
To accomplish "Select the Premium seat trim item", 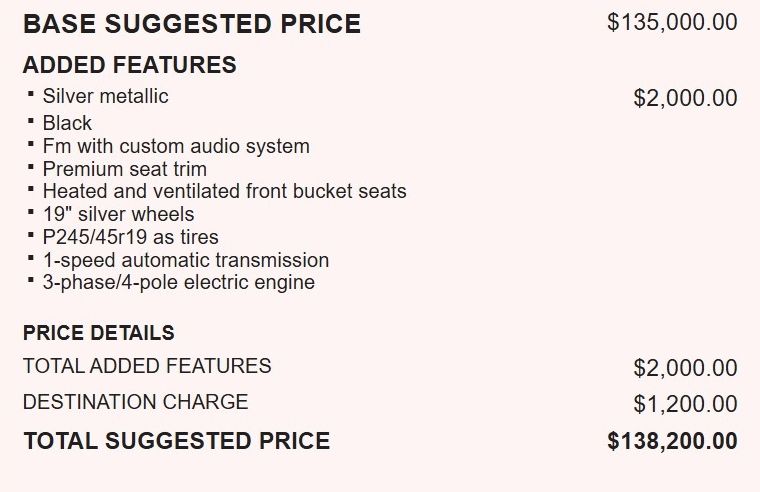I will pyautogui.click(x=124, y=169).
